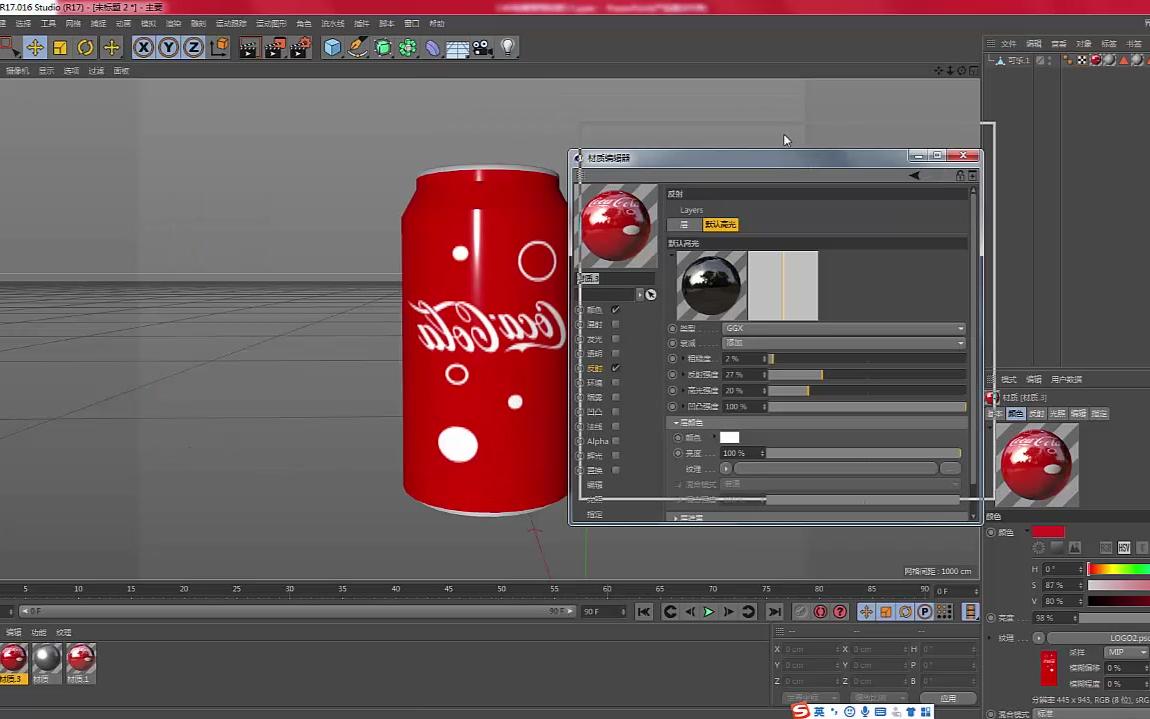Click the Floor environment grid icon
The width and height of the screenshot is (1150, 719).
pyautogui.click(x=458, y=48)
